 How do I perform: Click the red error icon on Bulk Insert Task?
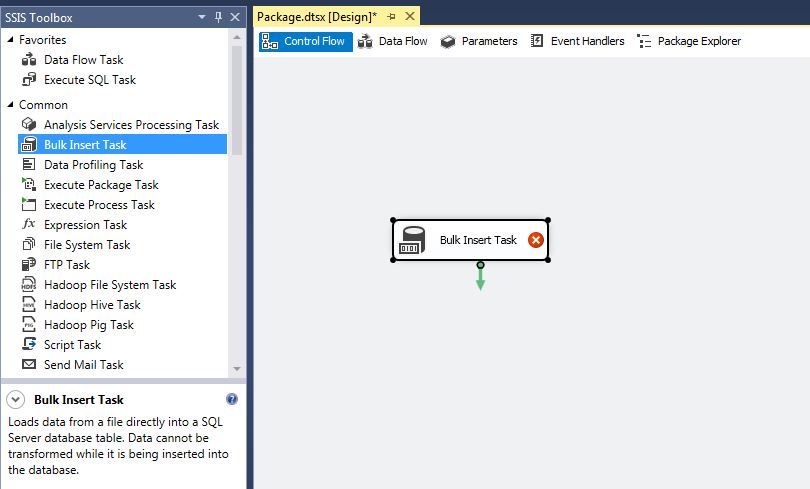(536, 240)
